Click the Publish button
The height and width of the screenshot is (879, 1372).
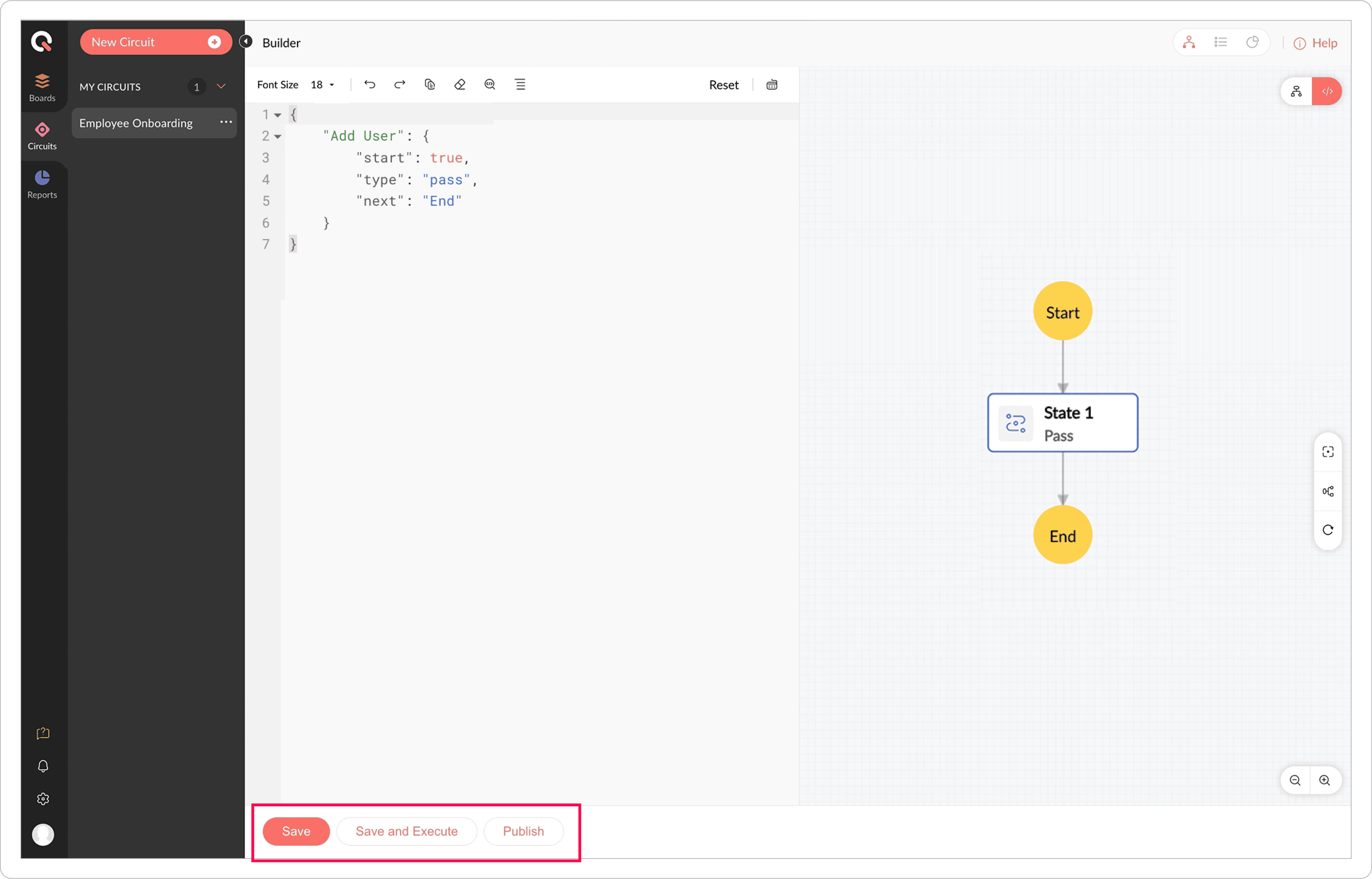(523, 831)
